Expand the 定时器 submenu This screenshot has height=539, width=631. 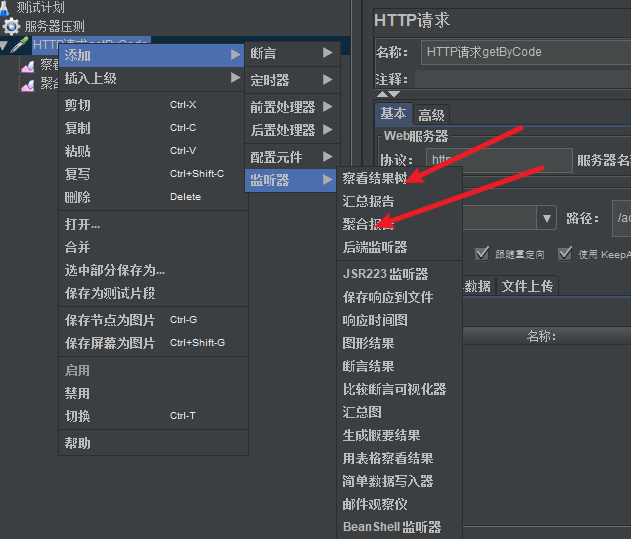(293, 80)
